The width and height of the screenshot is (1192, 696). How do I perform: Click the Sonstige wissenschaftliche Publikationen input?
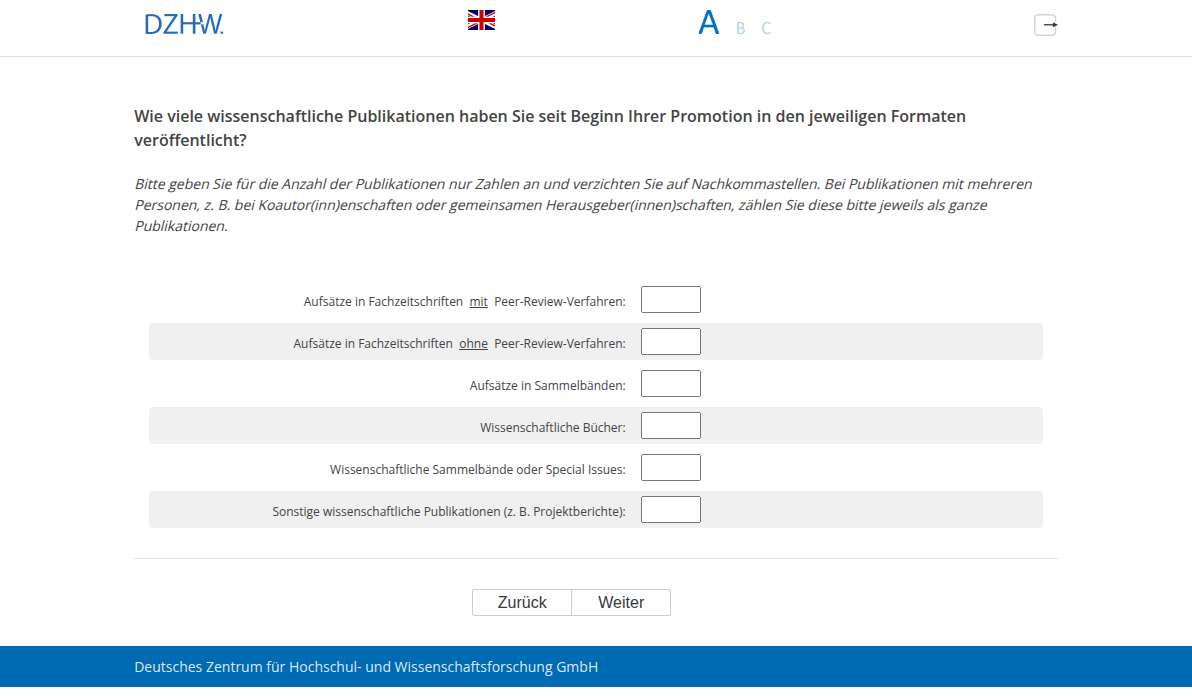tap(670, 510)
